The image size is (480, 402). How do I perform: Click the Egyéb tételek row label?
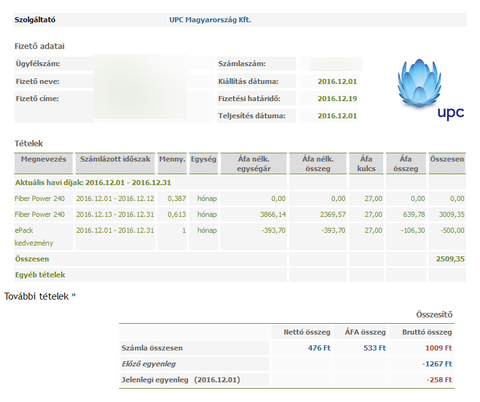coord(40,275)
